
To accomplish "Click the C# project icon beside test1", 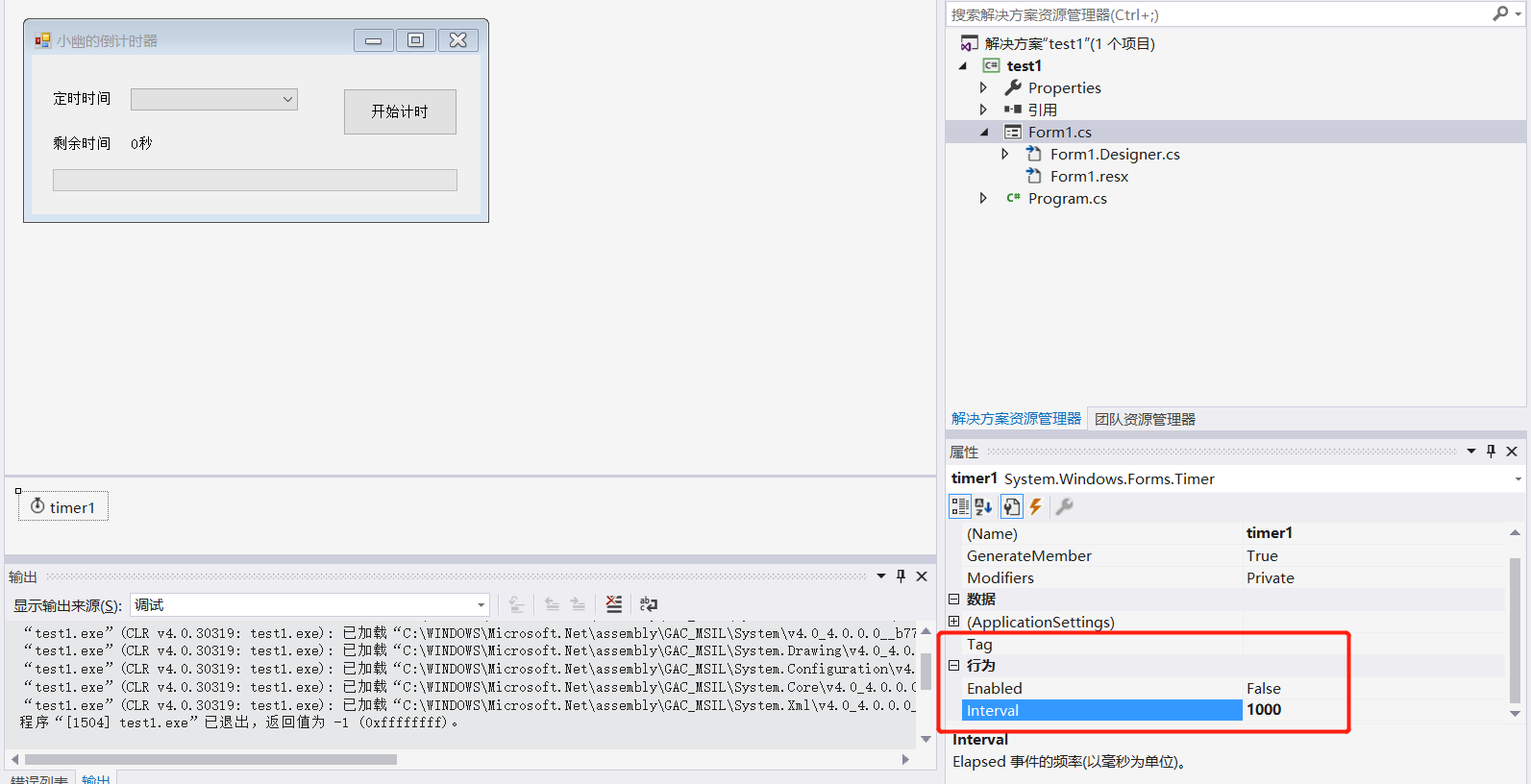I will (x=991, y=65).
